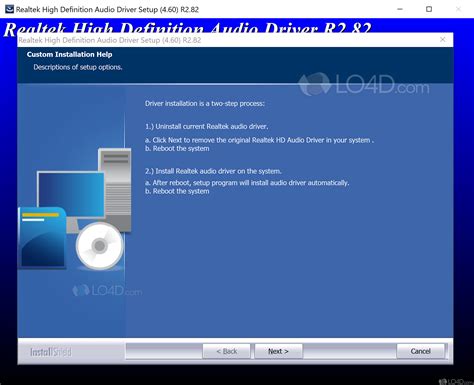Maximize the Realtek setup window
Image resolution: width=474 pixels, height=385 pixels.
click(x=429, y=9)
